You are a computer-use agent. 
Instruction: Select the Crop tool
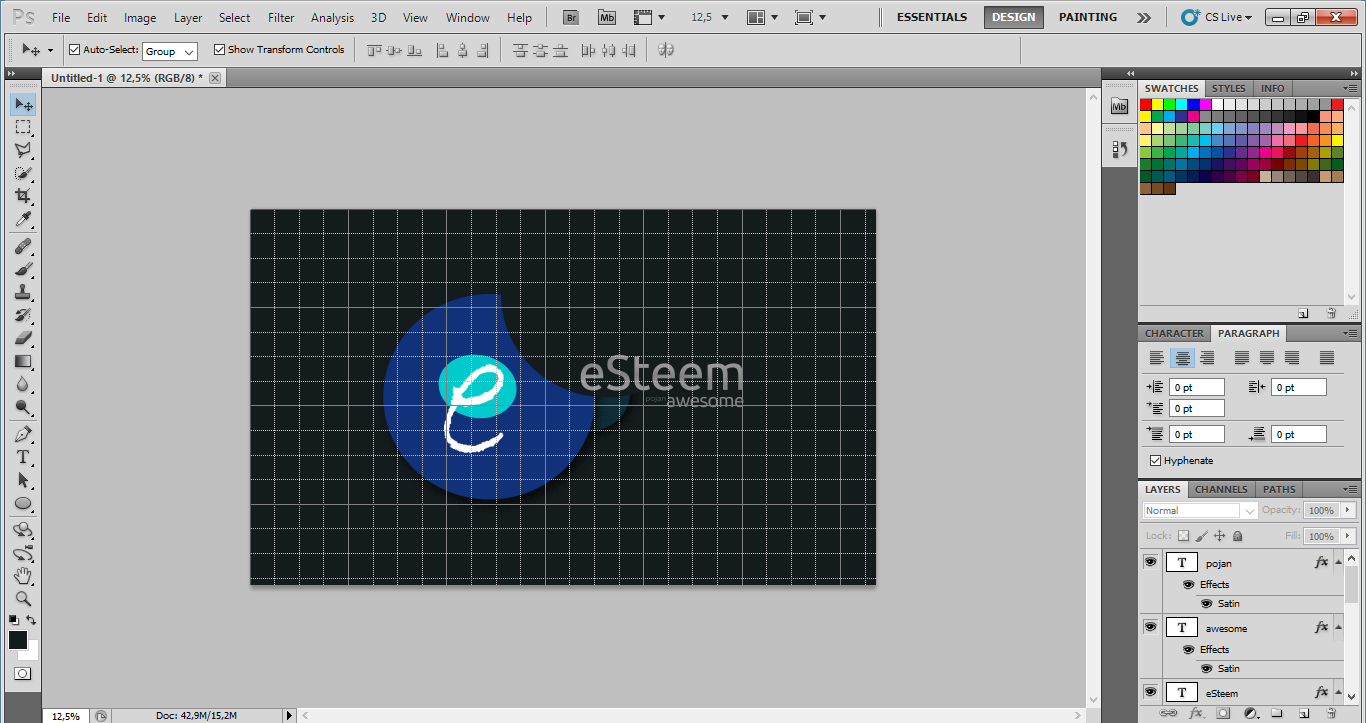pyautogui.click(x=23, y=196)
